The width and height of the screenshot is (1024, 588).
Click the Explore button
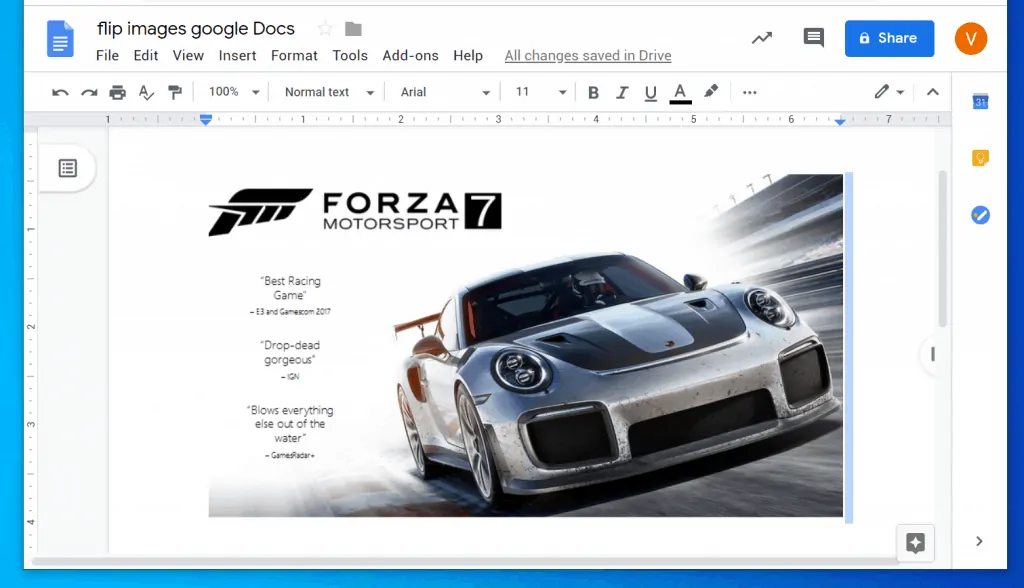click(915, 542)
